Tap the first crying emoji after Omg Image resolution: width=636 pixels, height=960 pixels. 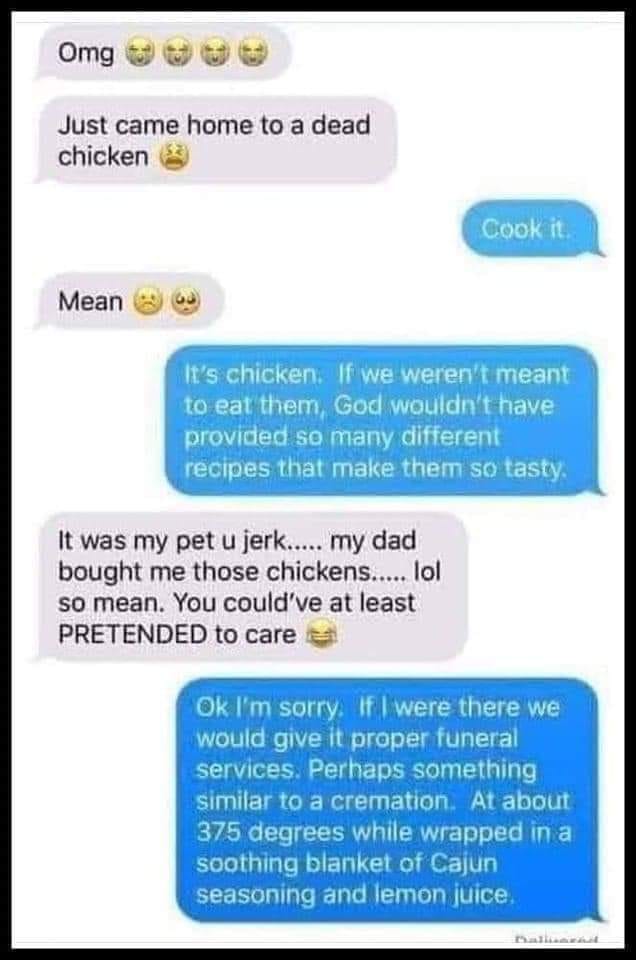(x=139, y=54)
